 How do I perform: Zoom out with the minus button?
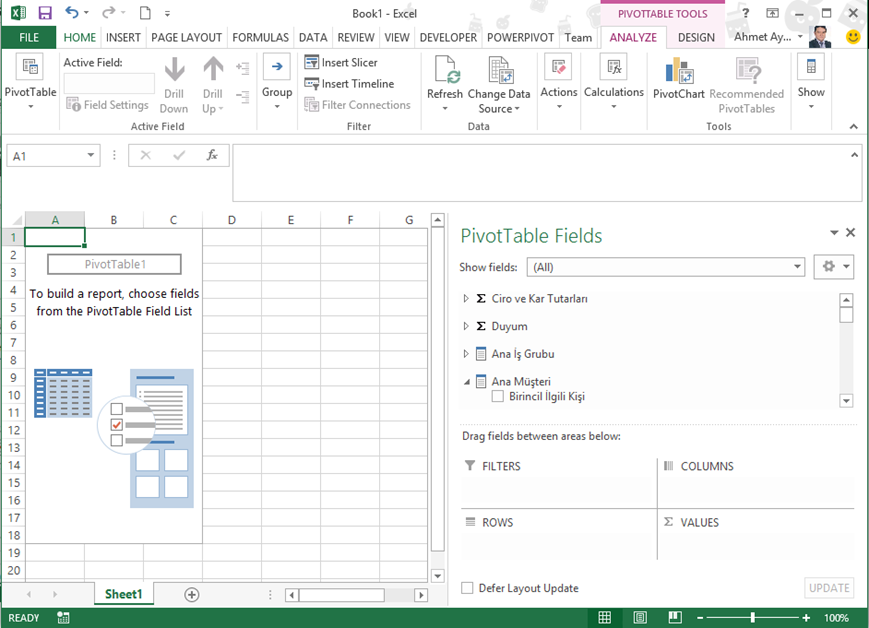[x=700, y=617]
